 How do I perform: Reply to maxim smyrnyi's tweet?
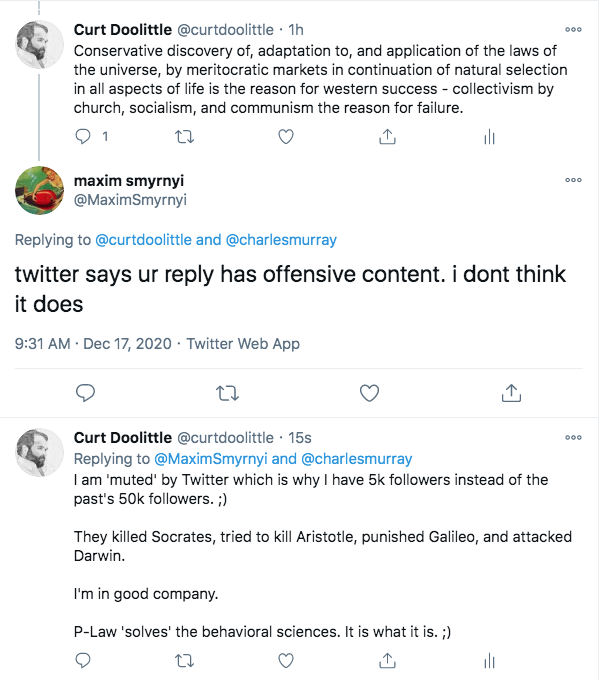click(x=85, y=391)
